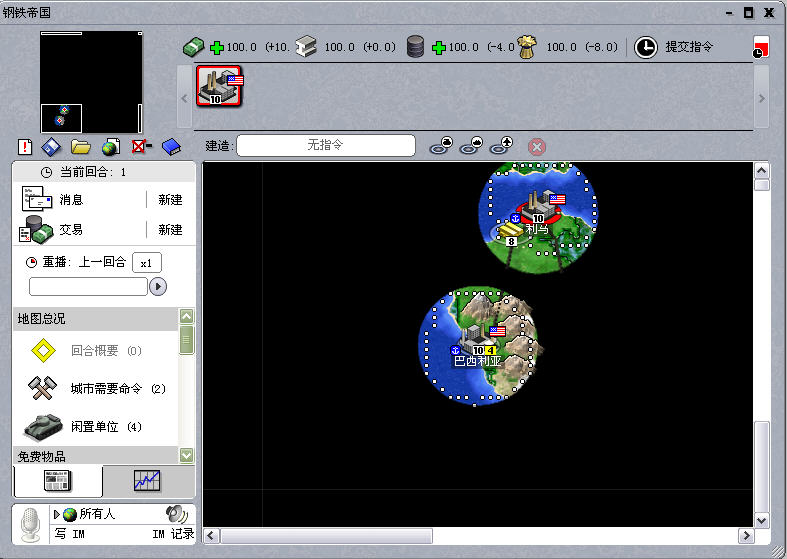Open the 消息 messages envelope icon
The image size is (787, 559).
(x=37, y=199)
